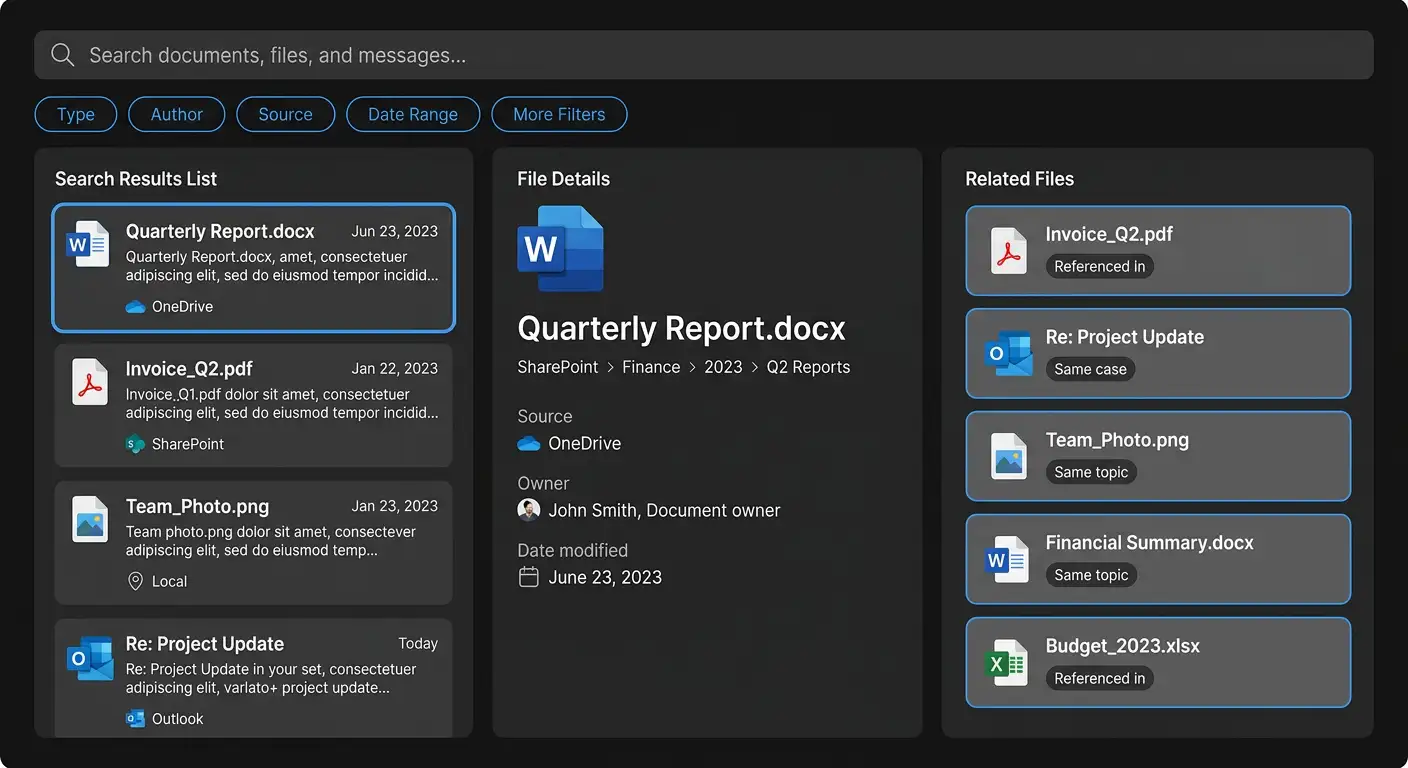Select Invoice_Q2.pdf title in search results
This screenshot has width=1408, height=768.
coord(189,368)
